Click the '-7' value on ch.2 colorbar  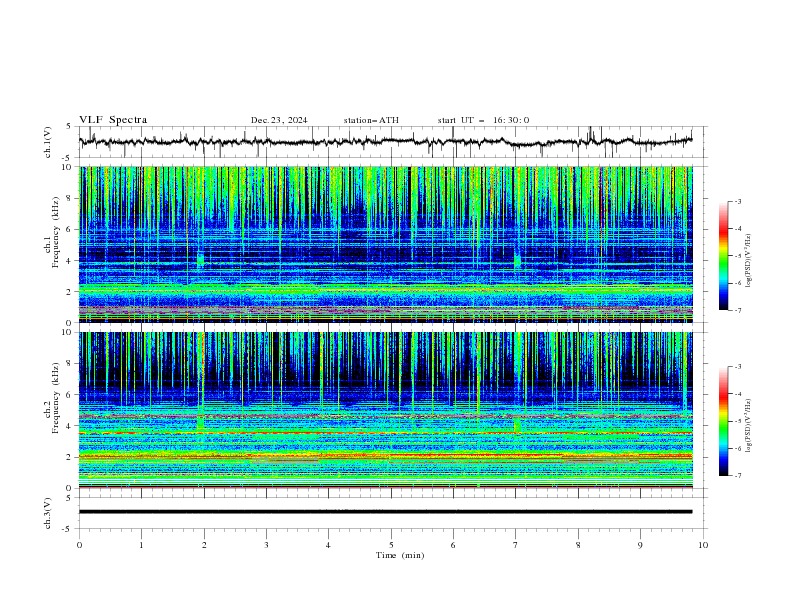[737, 475]
